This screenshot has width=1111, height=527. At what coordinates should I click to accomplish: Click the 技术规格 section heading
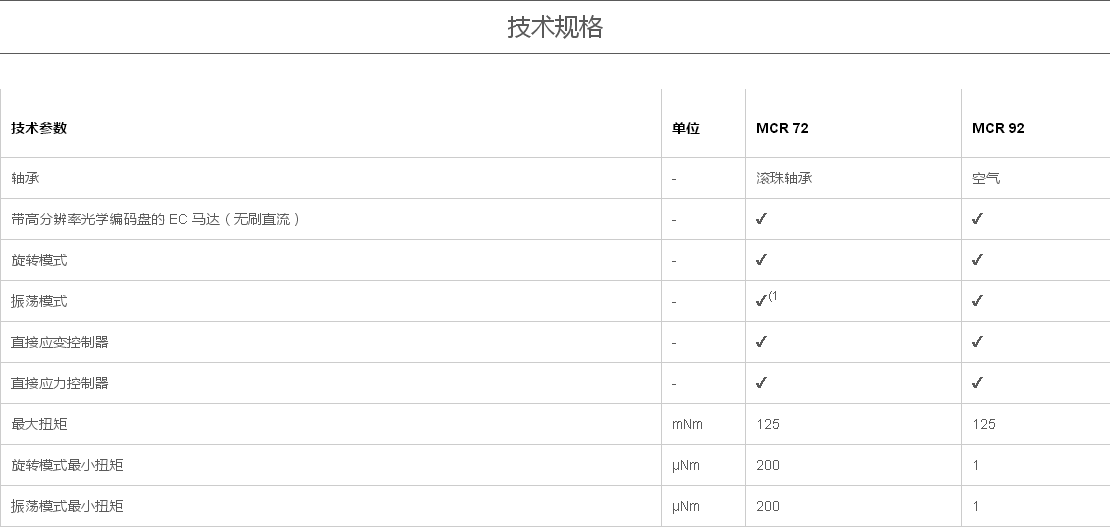click(x=555, y=27)
